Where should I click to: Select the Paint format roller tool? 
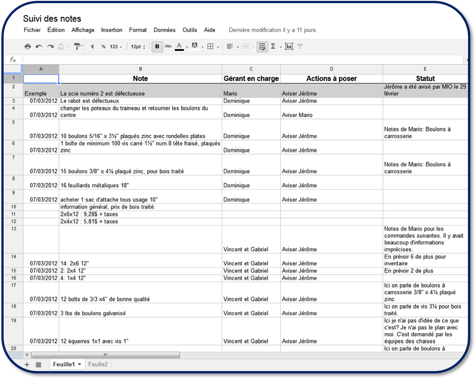tap(77, 47)
